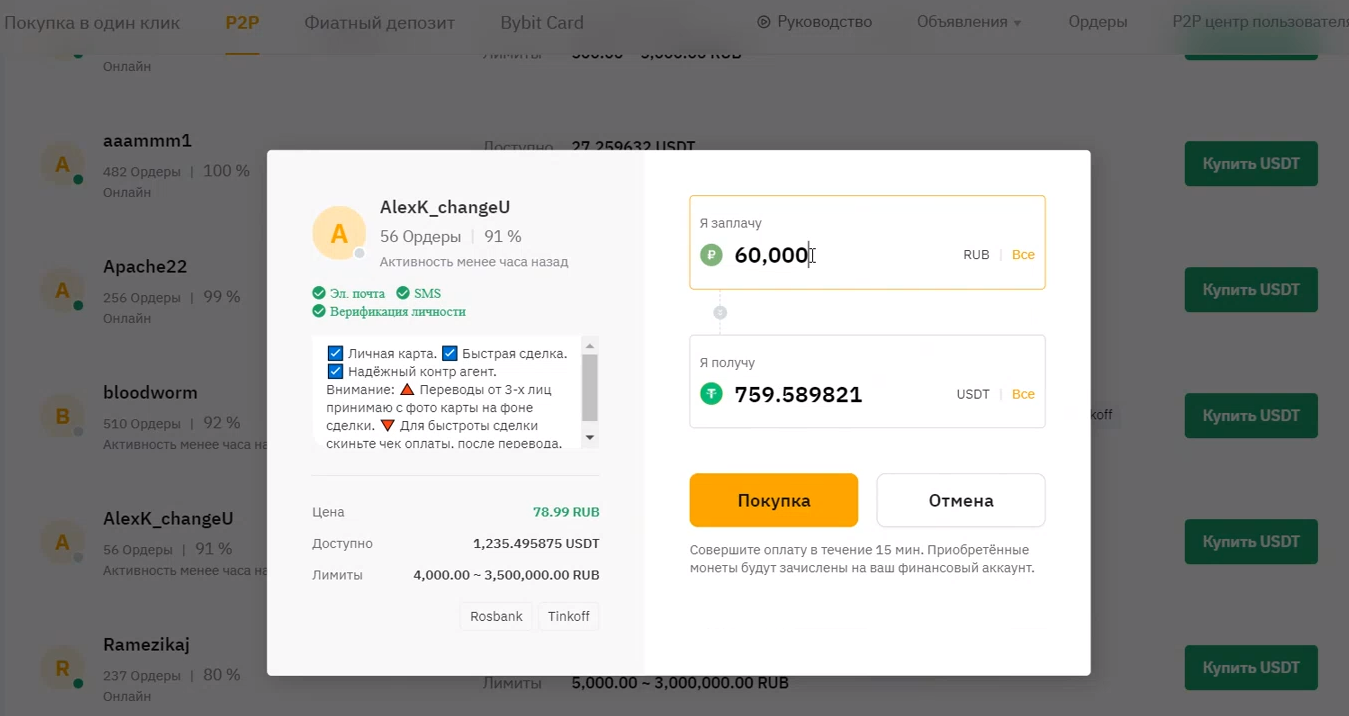1349x716 pixels.
Task: Click the ruble currency icon in pay field
Action: [x=711, y=255]
